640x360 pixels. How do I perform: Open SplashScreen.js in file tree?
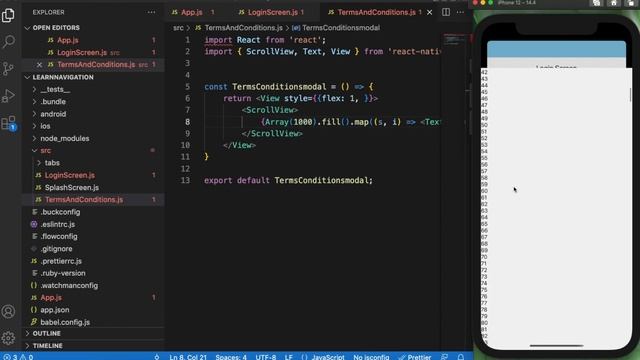click(71, 187)
